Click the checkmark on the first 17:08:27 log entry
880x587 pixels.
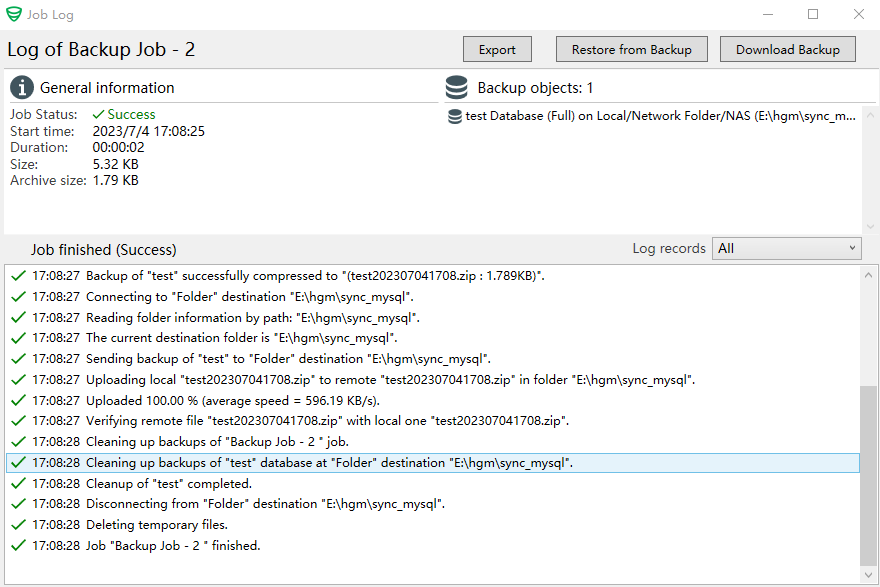pyautogui.click(x=17, y=275)
